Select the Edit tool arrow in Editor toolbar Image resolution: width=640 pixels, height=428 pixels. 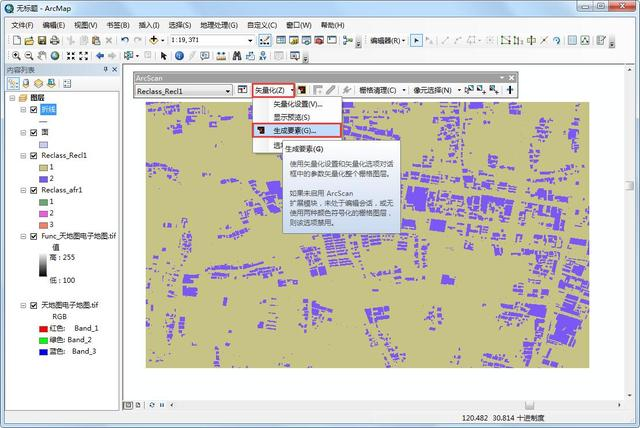[x=416, y=40]
